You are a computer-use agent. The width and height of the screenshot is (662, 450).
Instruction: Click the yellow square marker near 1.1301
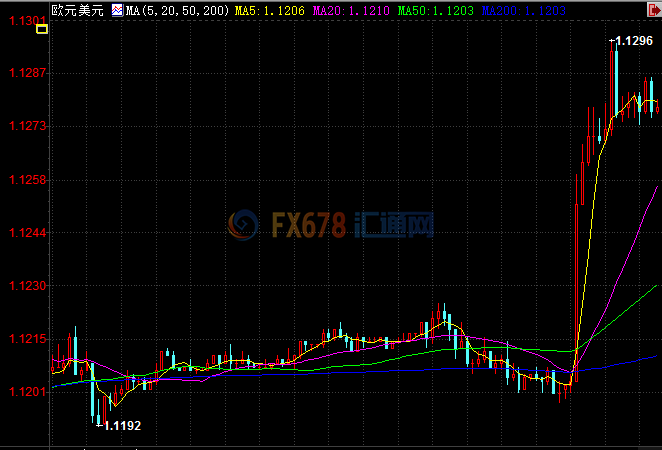[x=42, y=29]
